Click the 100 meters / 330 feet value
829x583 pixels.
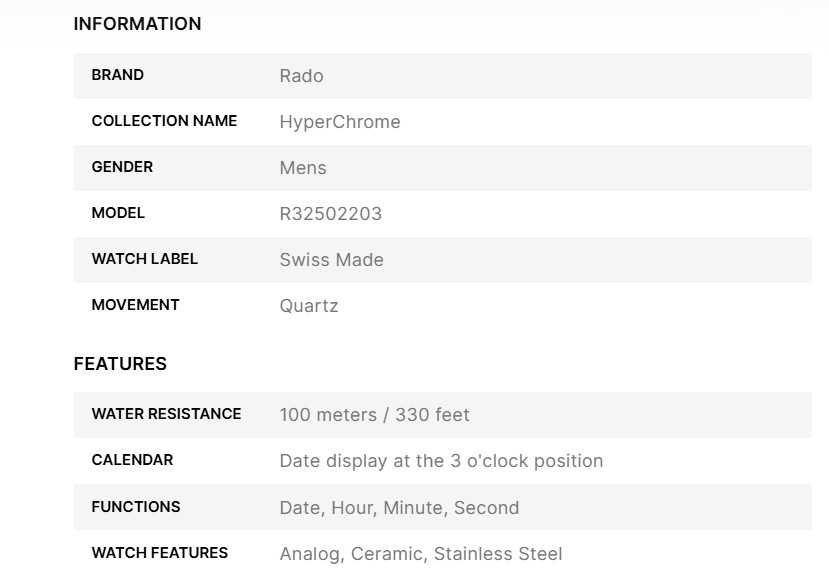click(x=374, y=415)
